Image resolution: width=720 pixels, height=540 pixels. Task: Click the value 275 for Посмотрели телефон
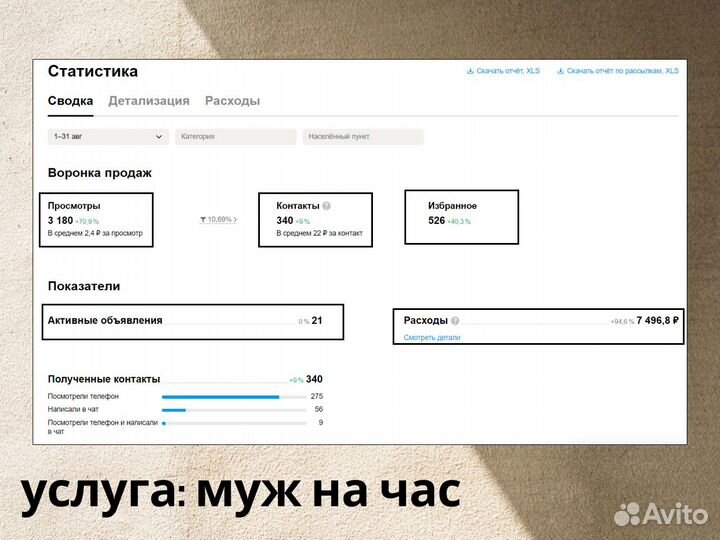tap(317, 396)
